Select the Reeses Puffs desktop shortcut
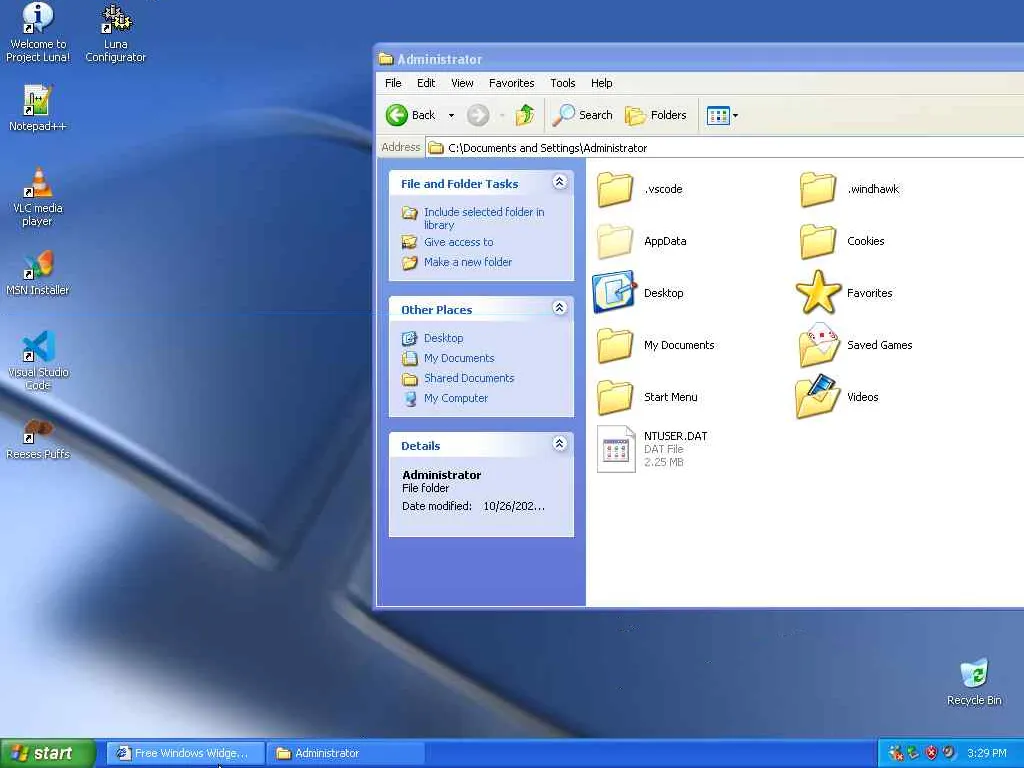The image size is (1024, 768). [x=38, y=439]
